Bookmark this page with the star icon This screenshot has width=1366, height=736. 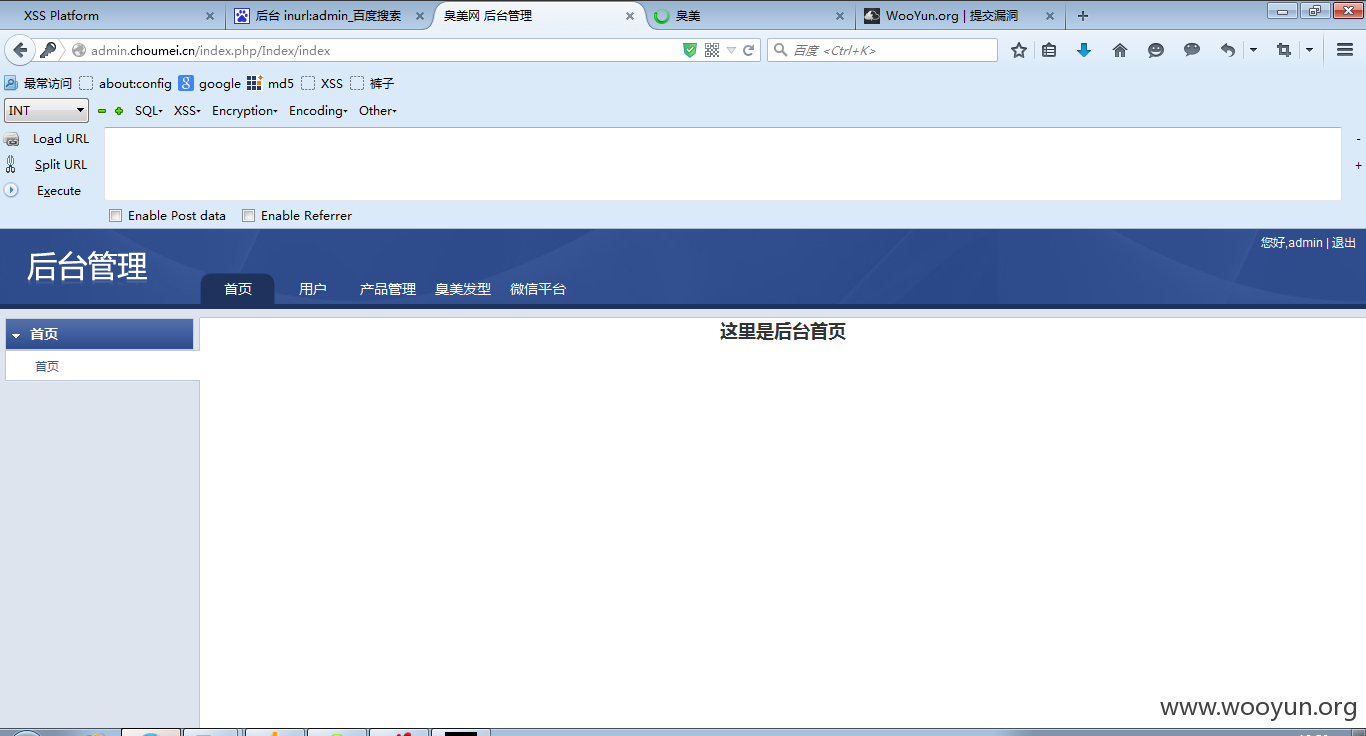point(1018,50)
